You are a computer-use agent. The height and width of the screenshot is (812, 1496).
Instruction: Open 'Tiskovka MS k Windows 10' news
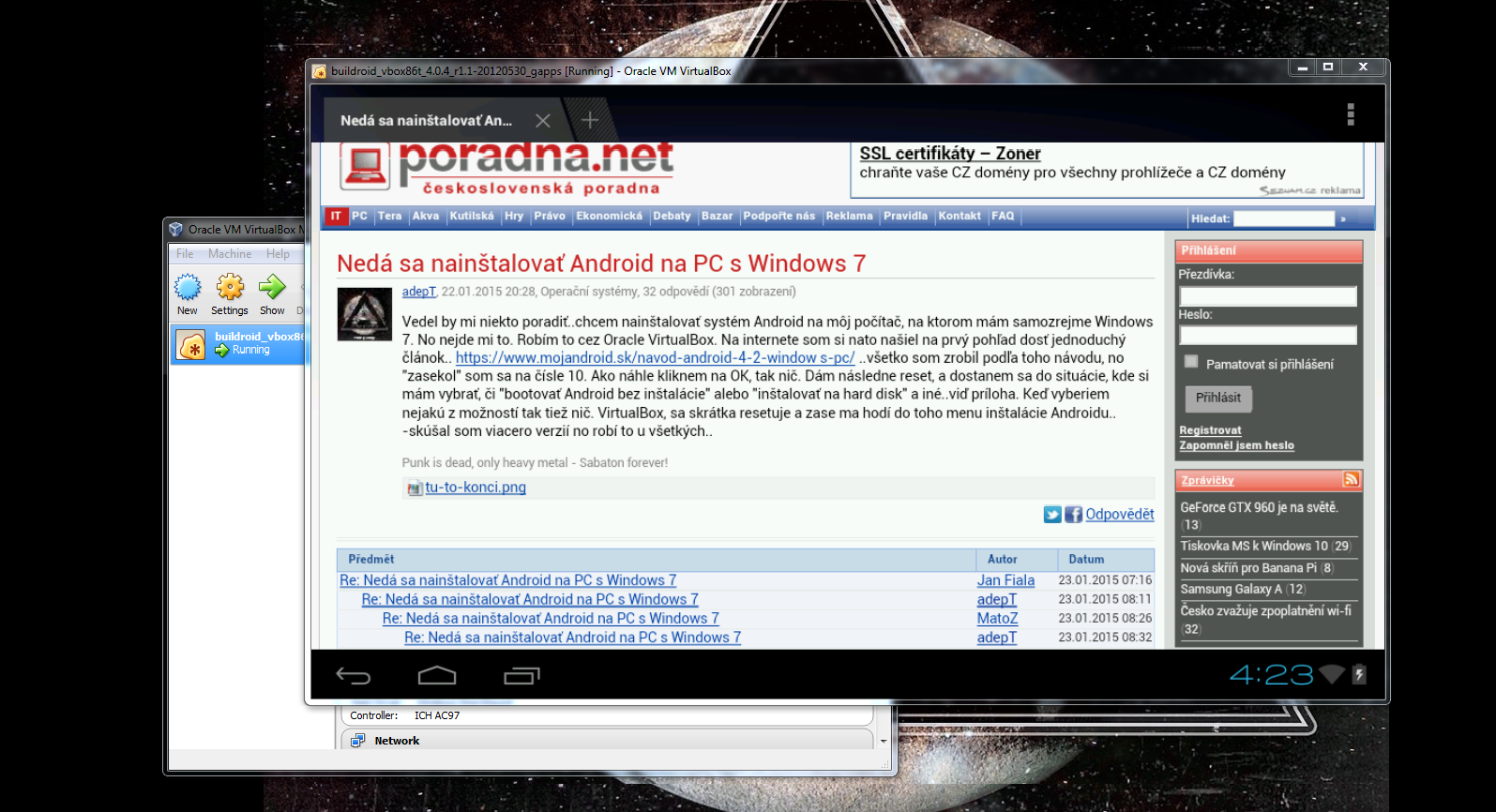point(1254,546)
